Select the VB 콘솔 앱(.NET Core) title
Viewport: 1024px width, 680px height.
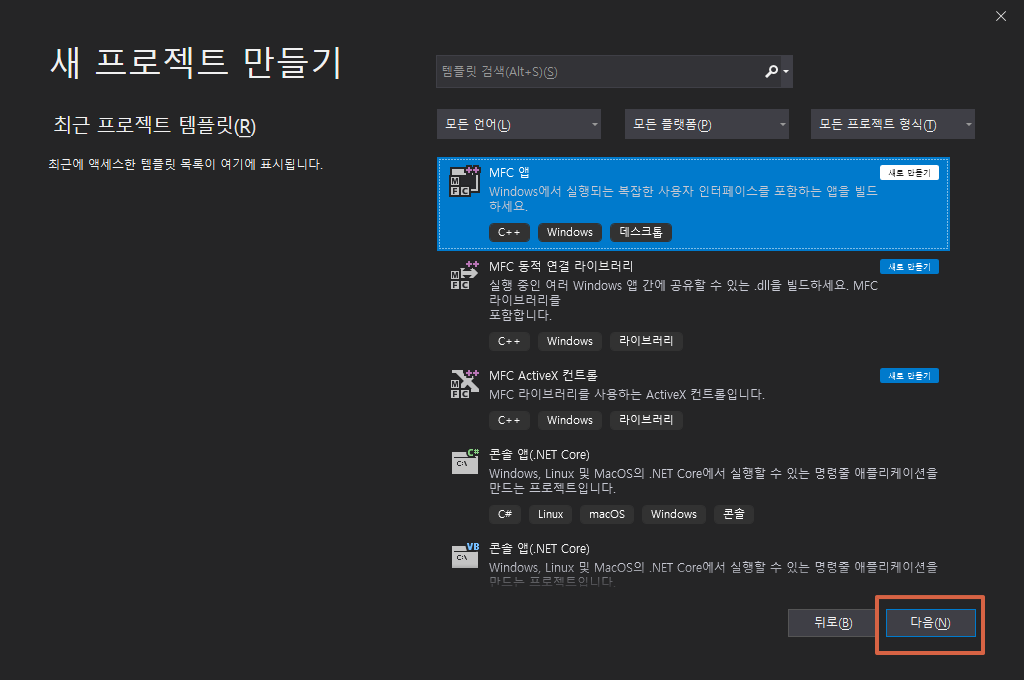click(539, 549)
